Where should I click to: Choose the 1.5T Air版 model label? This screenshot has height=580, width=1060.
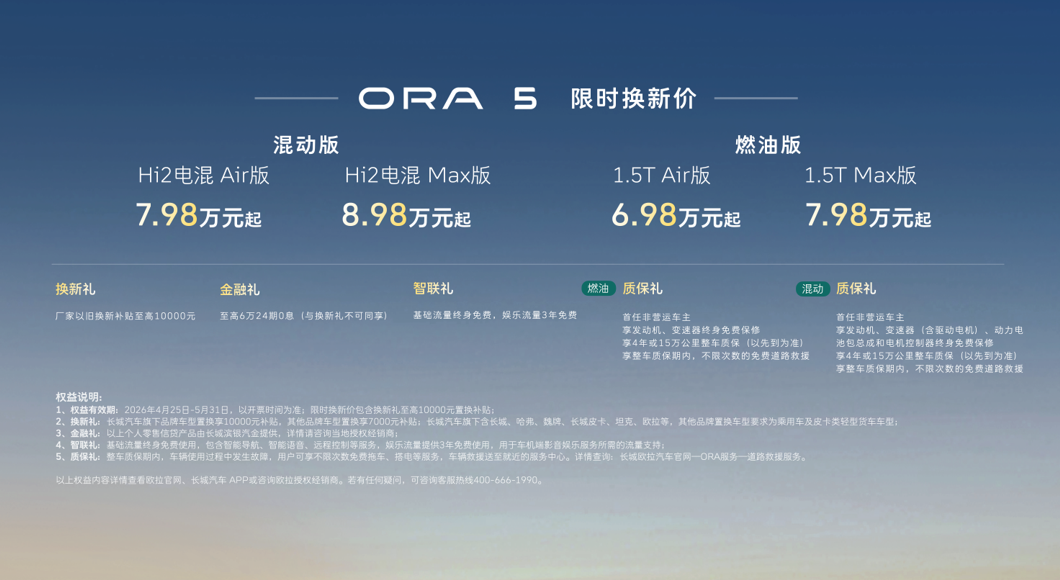pyautogui.click(x=661, y=176)
